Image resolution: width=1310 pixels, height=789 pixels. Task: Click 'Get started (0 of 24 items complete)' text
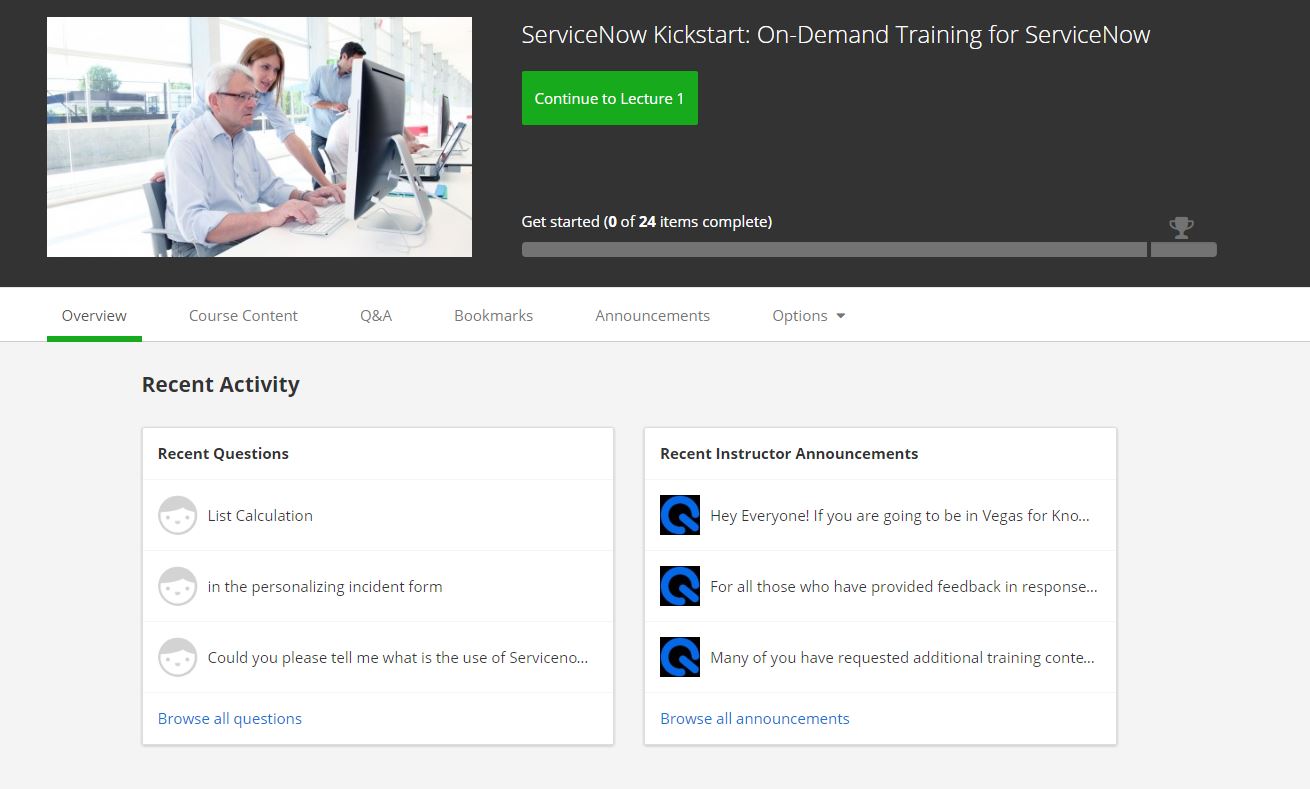[647, 221]
